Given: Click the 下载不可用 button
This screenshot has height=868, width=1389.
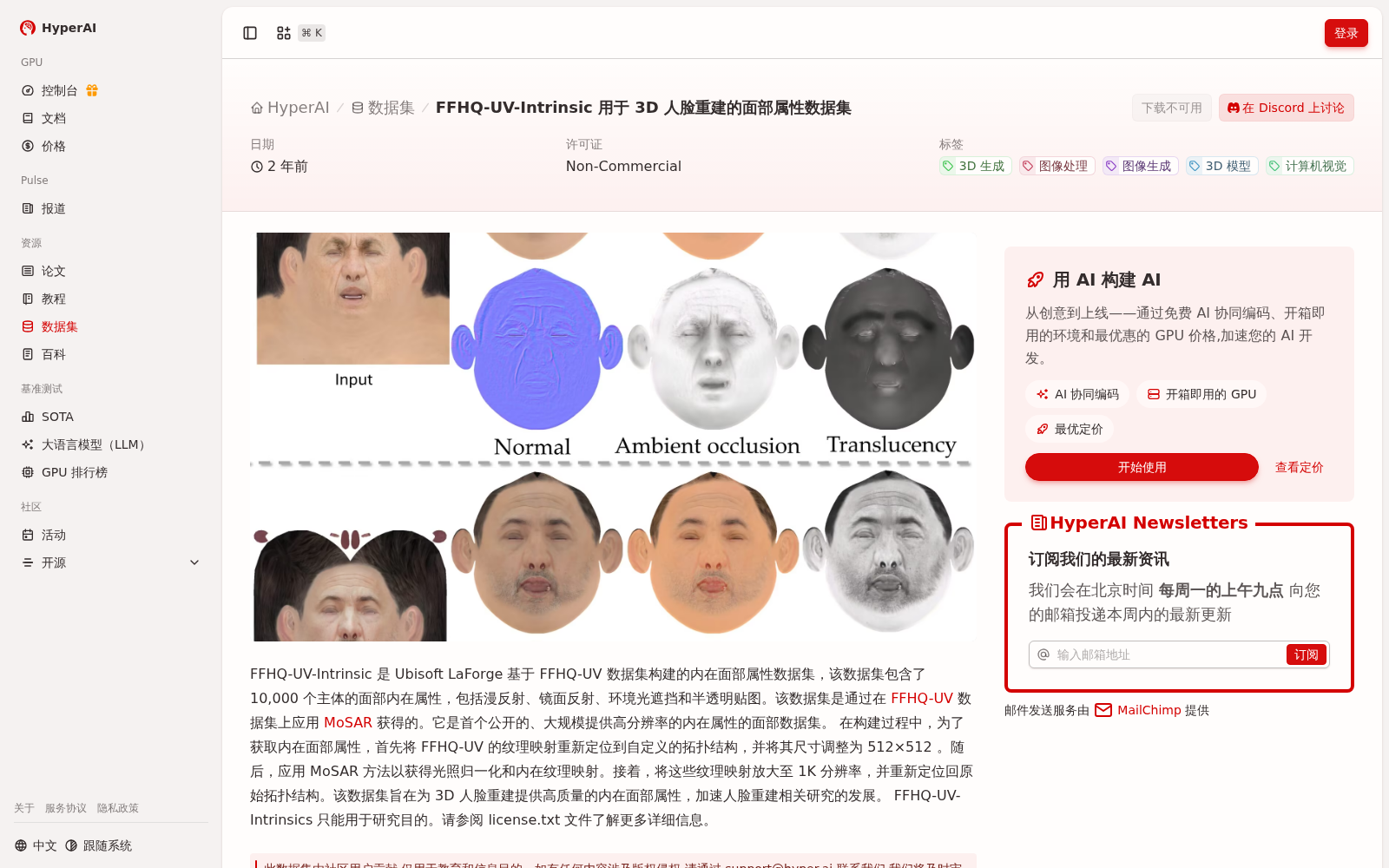Looking at the screenshot, I should coord(1171,108).
